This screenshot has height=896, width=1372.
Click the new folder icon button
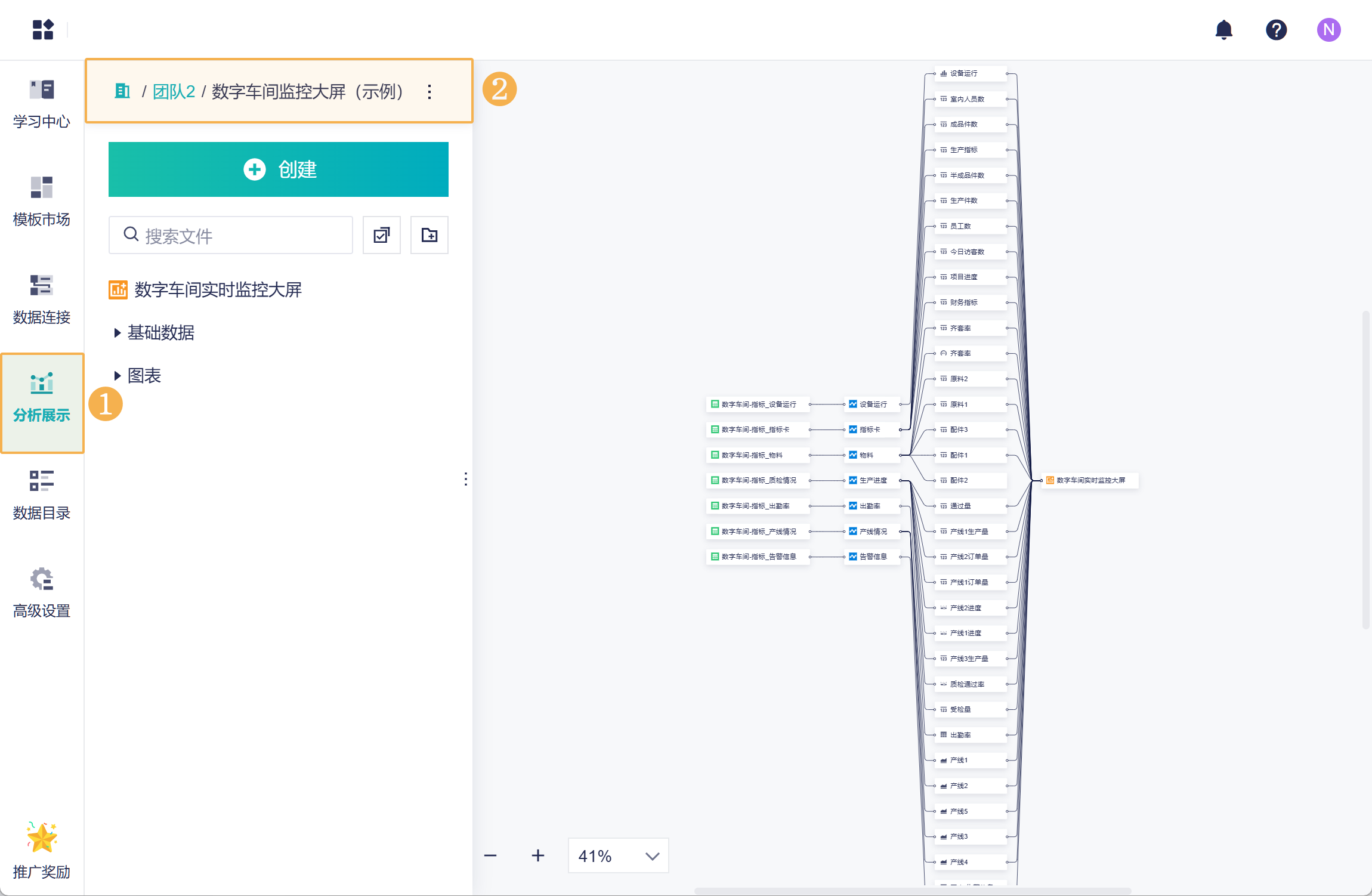[x=429, y=235]
